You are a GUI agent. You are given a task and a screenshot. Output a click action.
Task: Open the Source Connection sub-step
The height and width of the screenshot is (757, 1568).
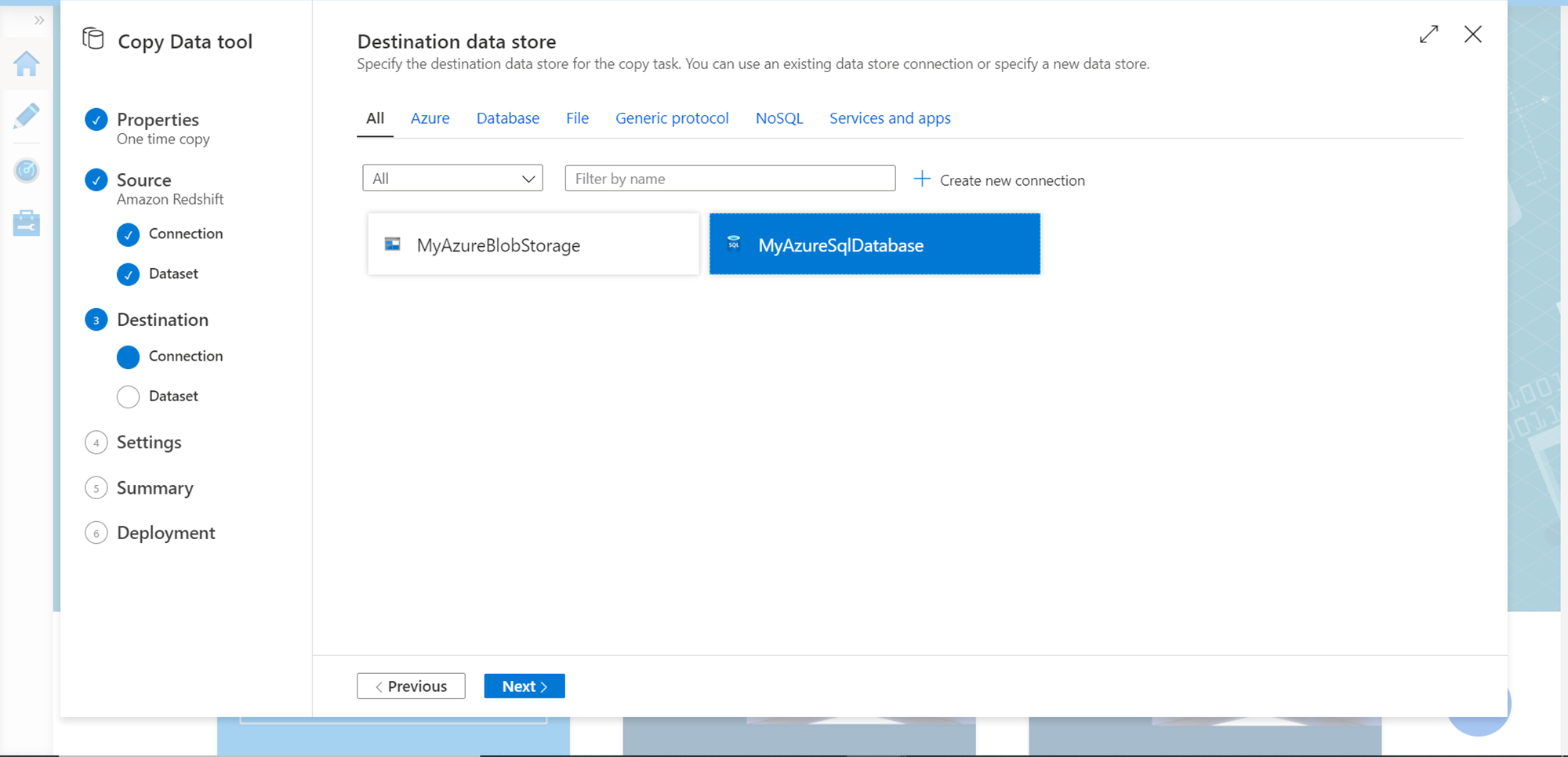tap(186, 234)
